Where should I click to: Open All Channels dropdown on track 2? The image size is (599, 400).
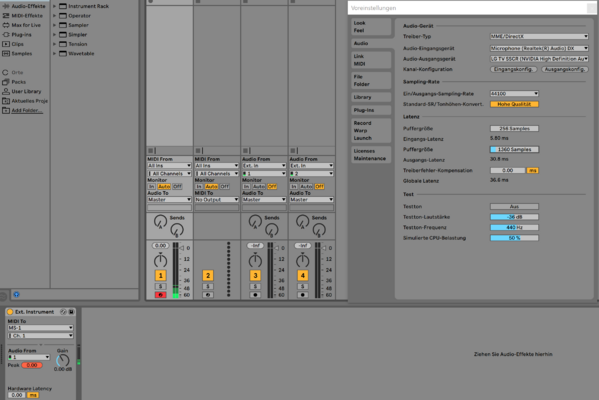(217, 173)
